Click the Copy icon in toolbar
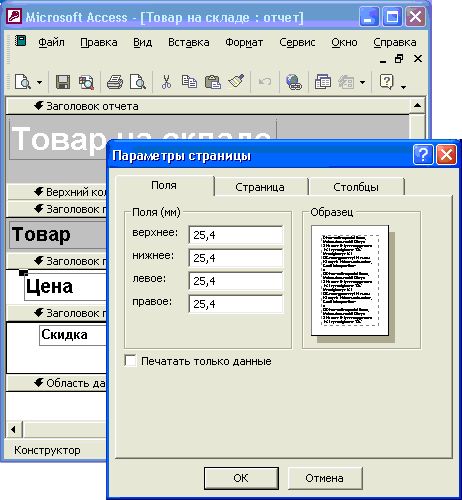 coord(189,82)
